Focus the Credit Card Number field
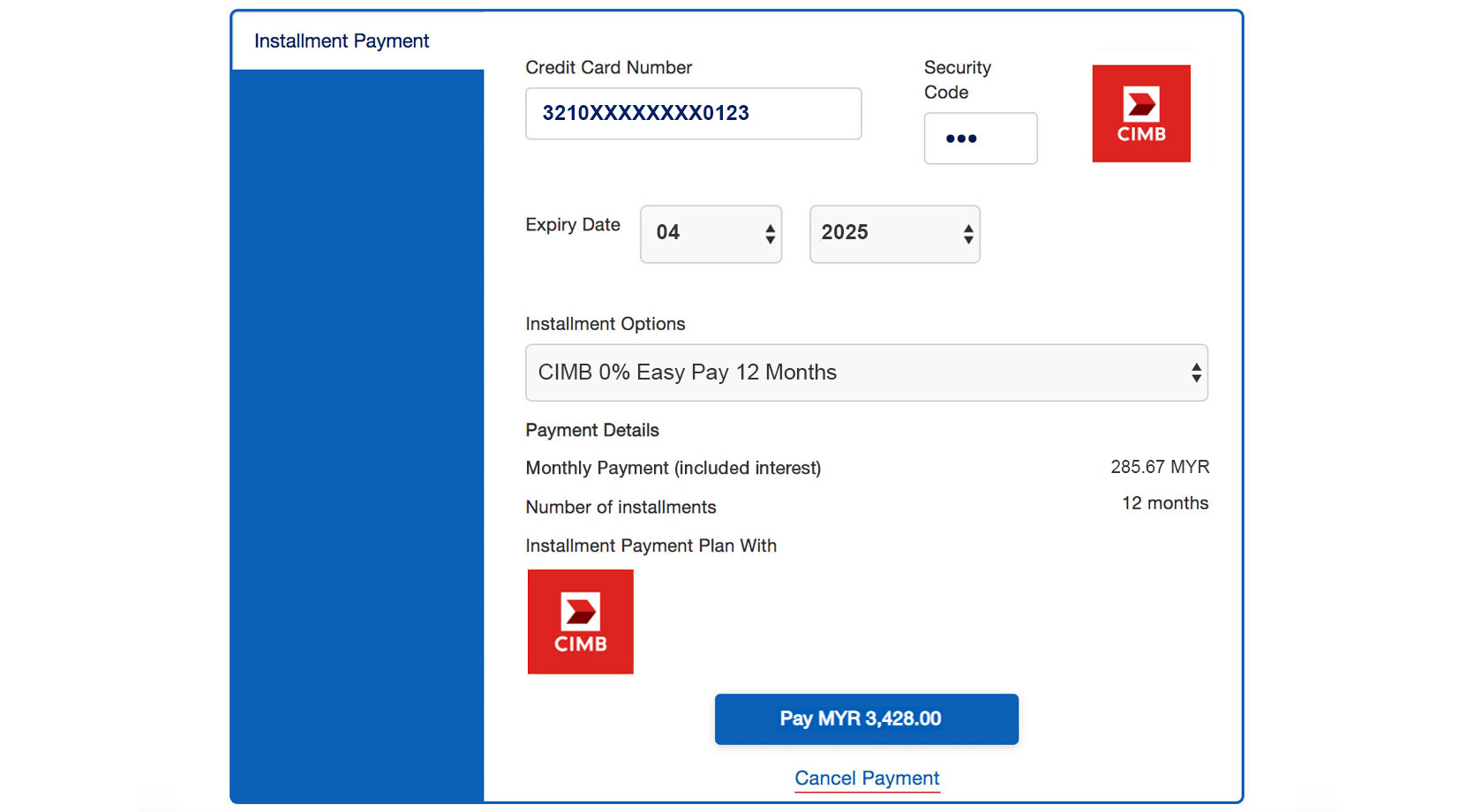Viewport: 1474px width, 812px height. [694, 113]
